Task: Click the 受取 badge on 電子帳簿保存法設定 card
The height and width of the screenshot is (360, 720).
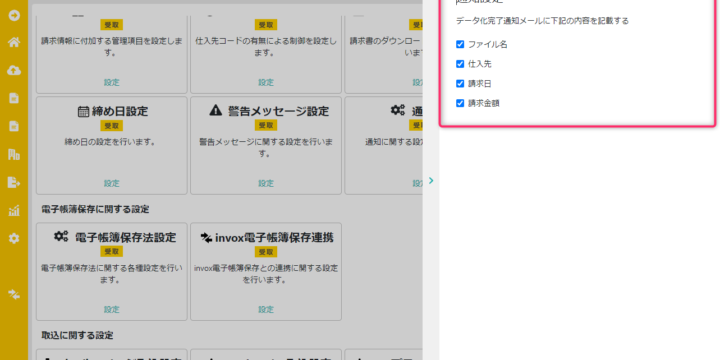Action: pyautogui.click(x=112, y=252)
